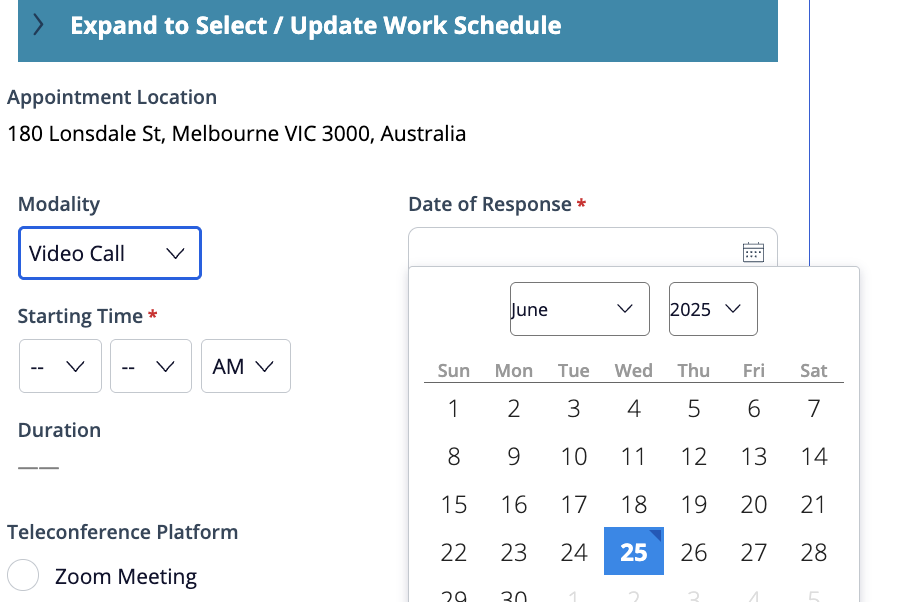Select June 11 under Wednesday column
The image size is (902, 602).
pyautogui.click(x=633, y=456)
